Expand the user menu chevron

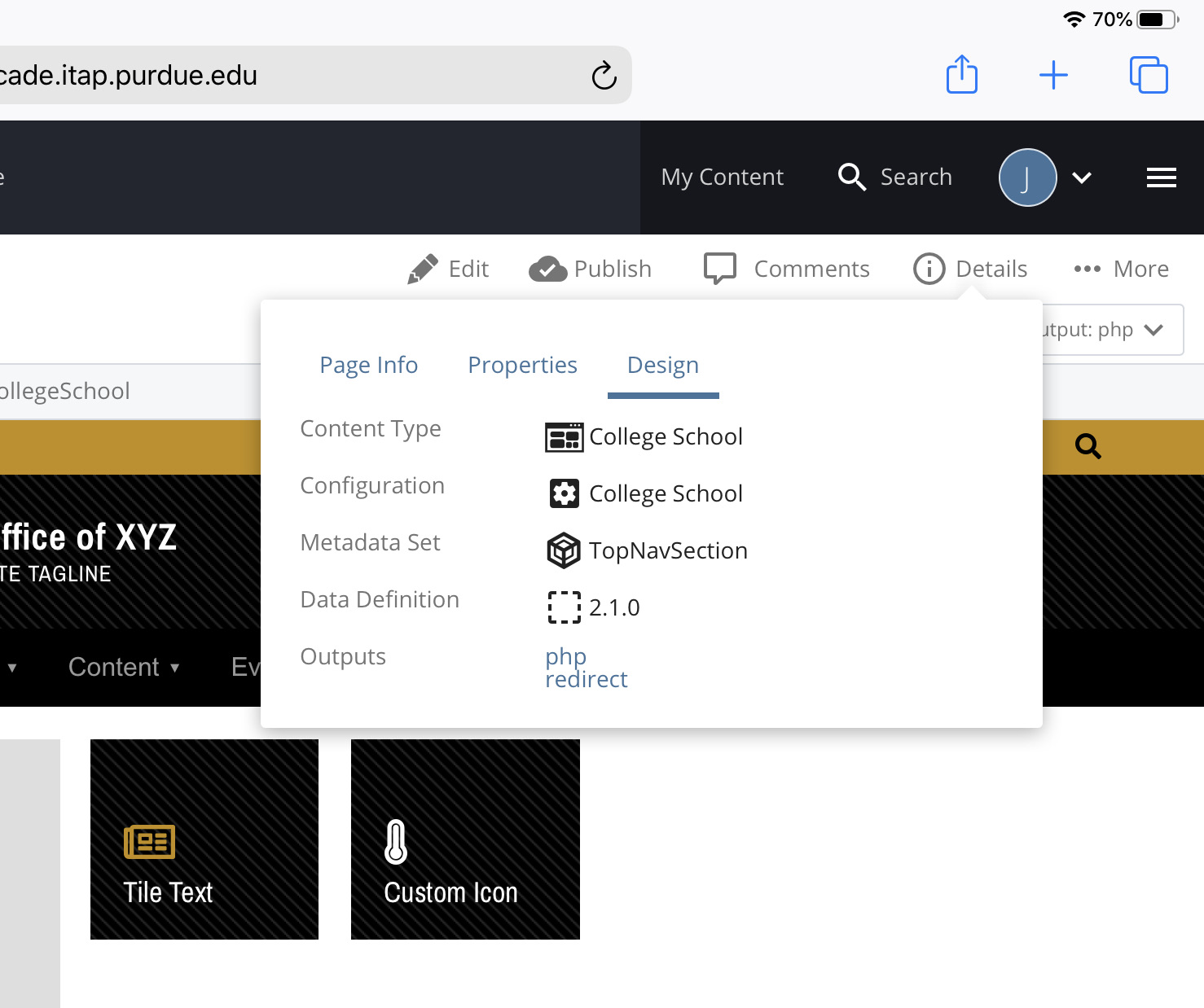1082,177
